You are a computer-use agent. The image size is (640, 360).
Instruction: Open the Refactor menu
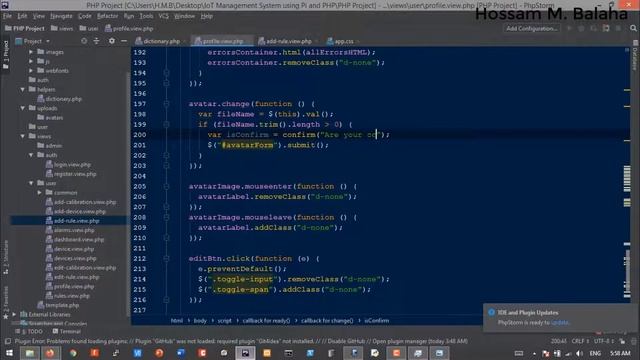pos(107,16)
